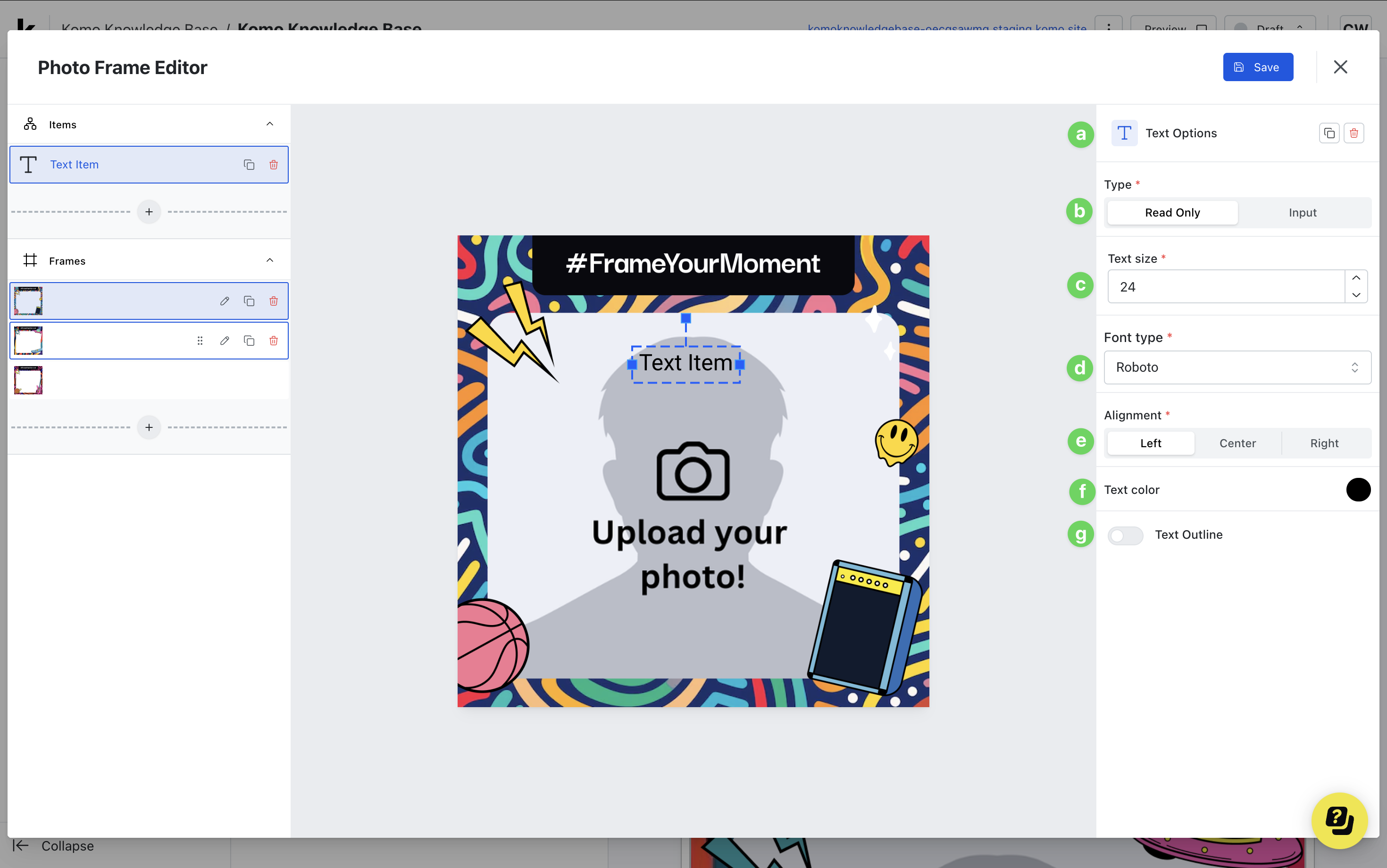
Task: Set alignment to Center
Action: pos(1237,443)
